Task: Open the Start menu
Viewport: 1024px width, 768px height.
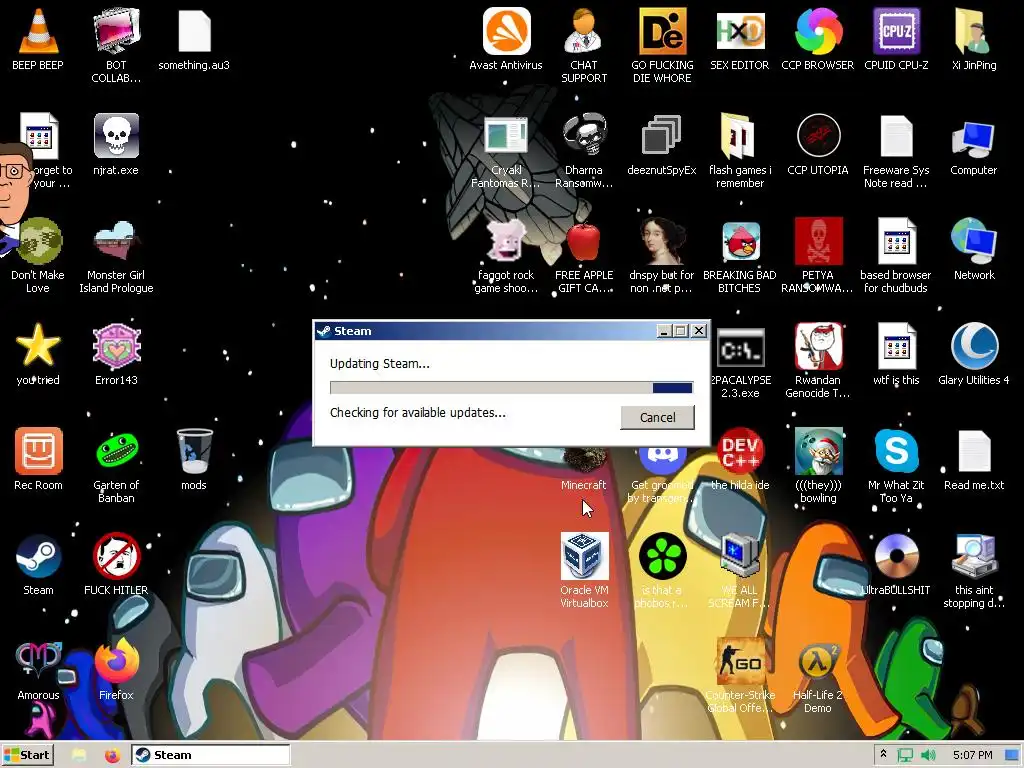Action: (27, 755)
